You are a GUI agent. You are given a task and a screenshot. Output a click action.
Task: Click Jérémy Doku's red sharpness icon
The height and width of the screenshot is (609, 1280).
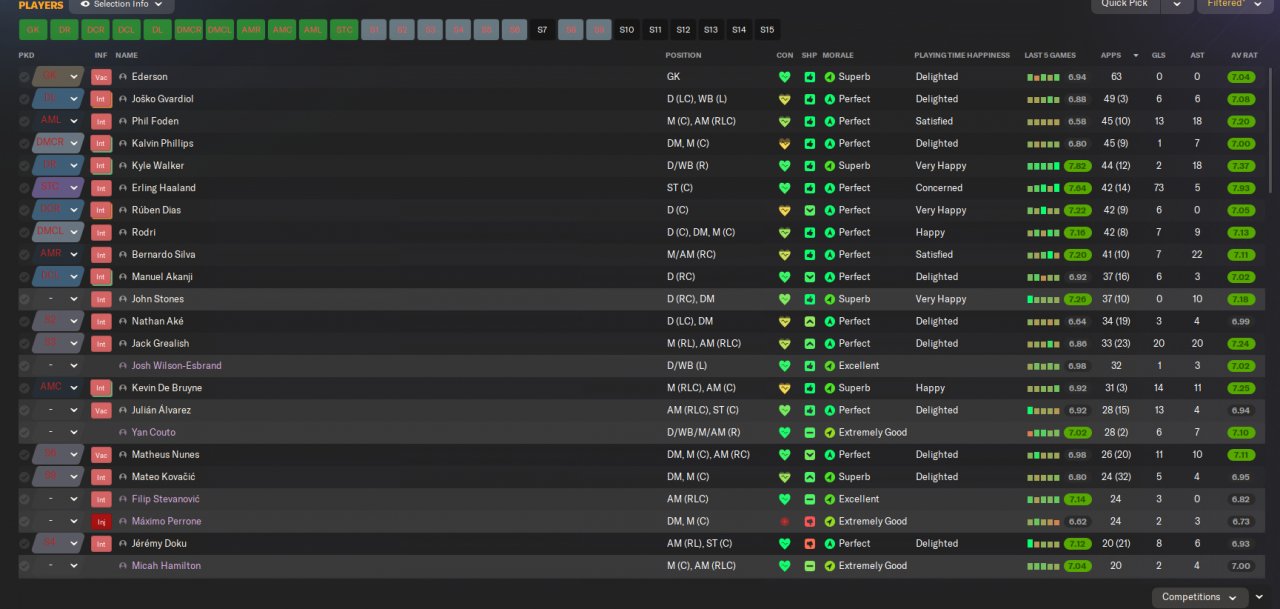pos(809,544)
